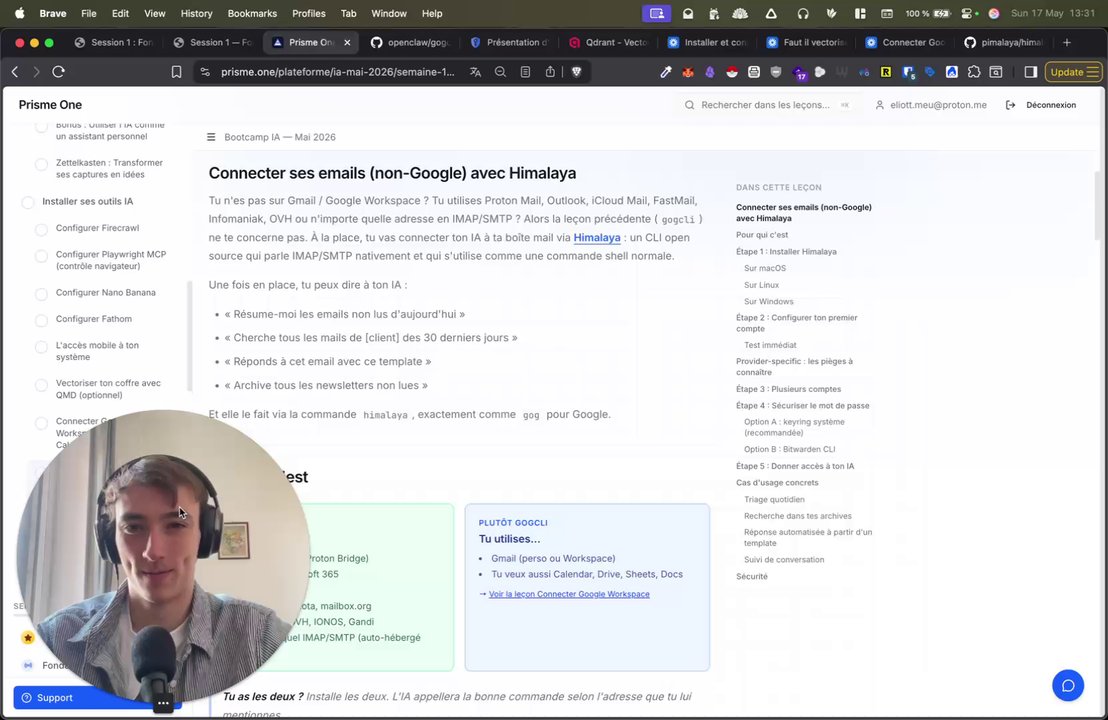Open the extension with purple 17 badge
Viewport: 1108px width, 720px height.
(x=799, y=73)
